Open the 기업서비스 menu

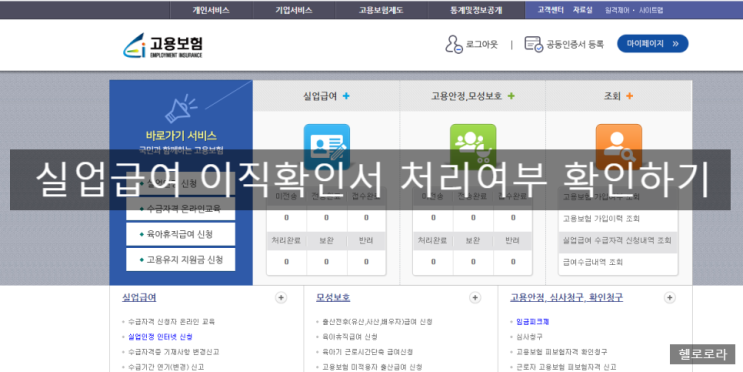pyautogui.click(x=294, y=10)
